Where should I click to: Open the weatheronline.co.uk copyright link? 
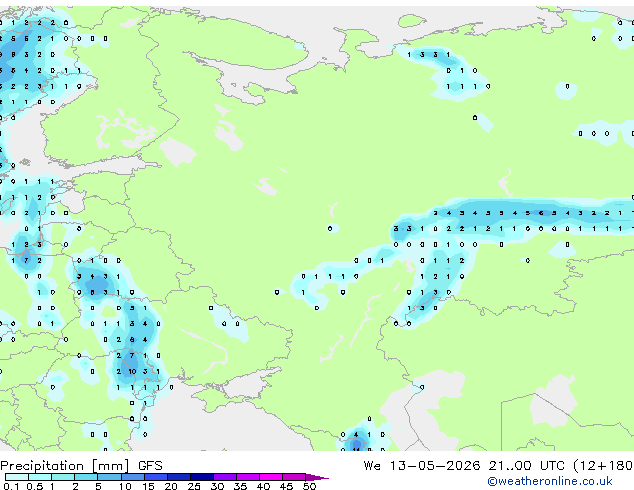point(550,481)
